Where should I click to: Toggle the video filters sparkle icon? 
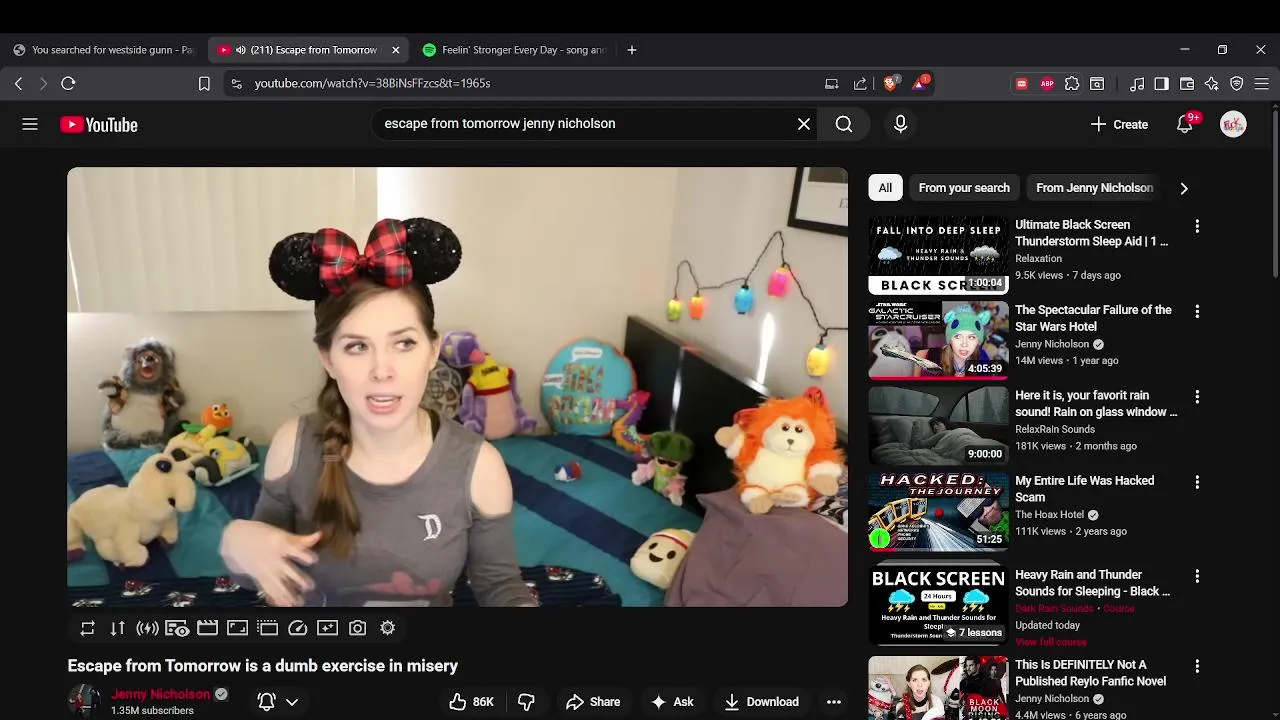(327, 628)
